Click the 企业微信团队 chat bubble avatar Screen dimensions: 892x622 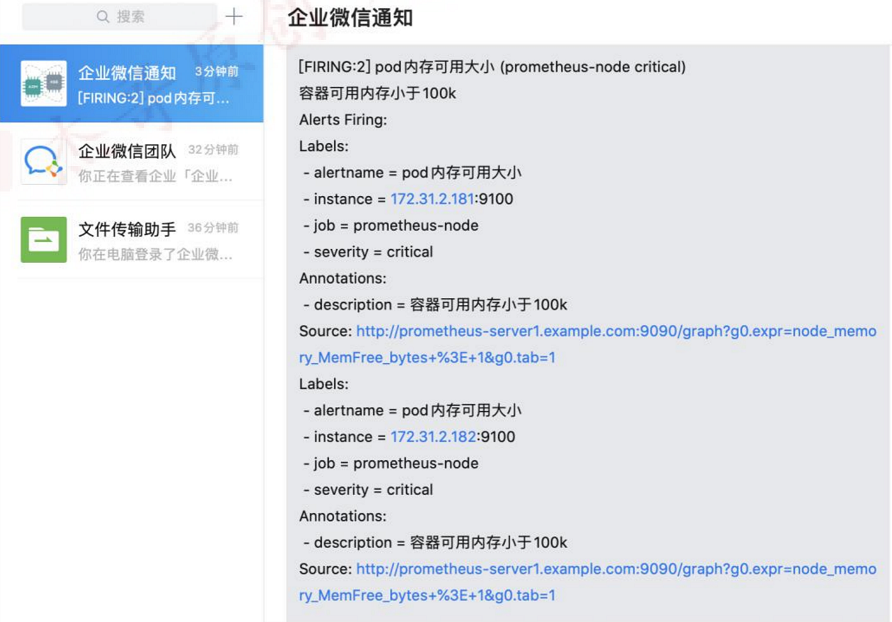pyautogui.click(x=44, y=162)
